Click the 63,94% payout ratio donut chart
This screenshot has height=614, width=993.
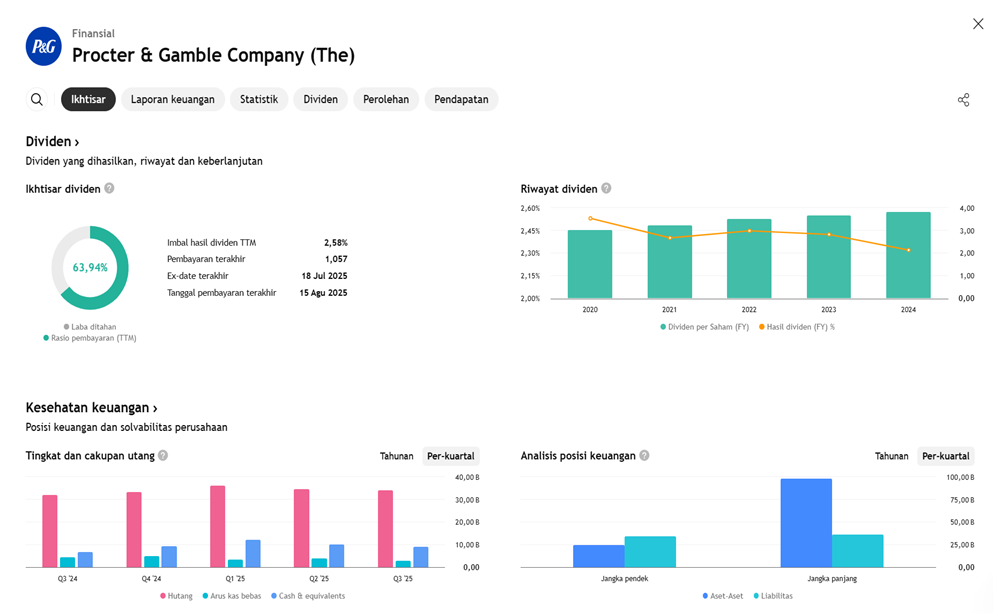90,268
